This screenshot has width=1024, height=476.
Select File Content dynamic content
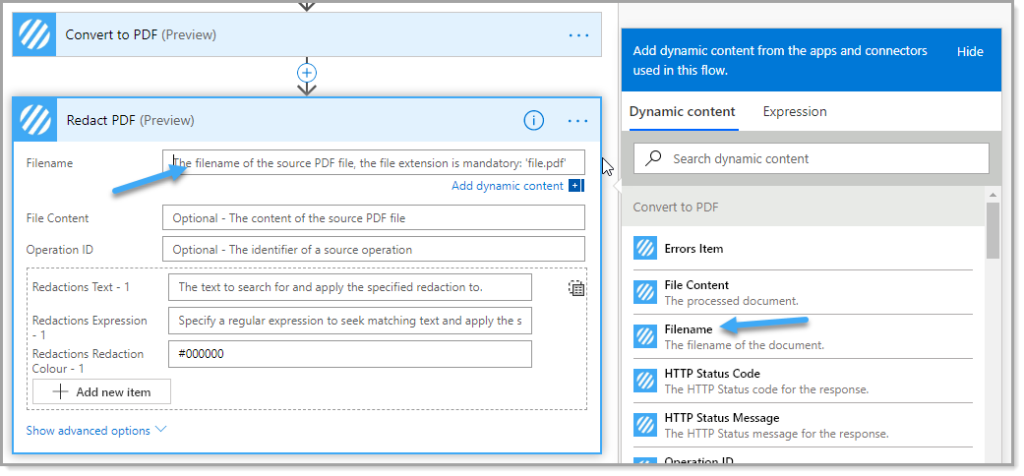click(803, 293)
